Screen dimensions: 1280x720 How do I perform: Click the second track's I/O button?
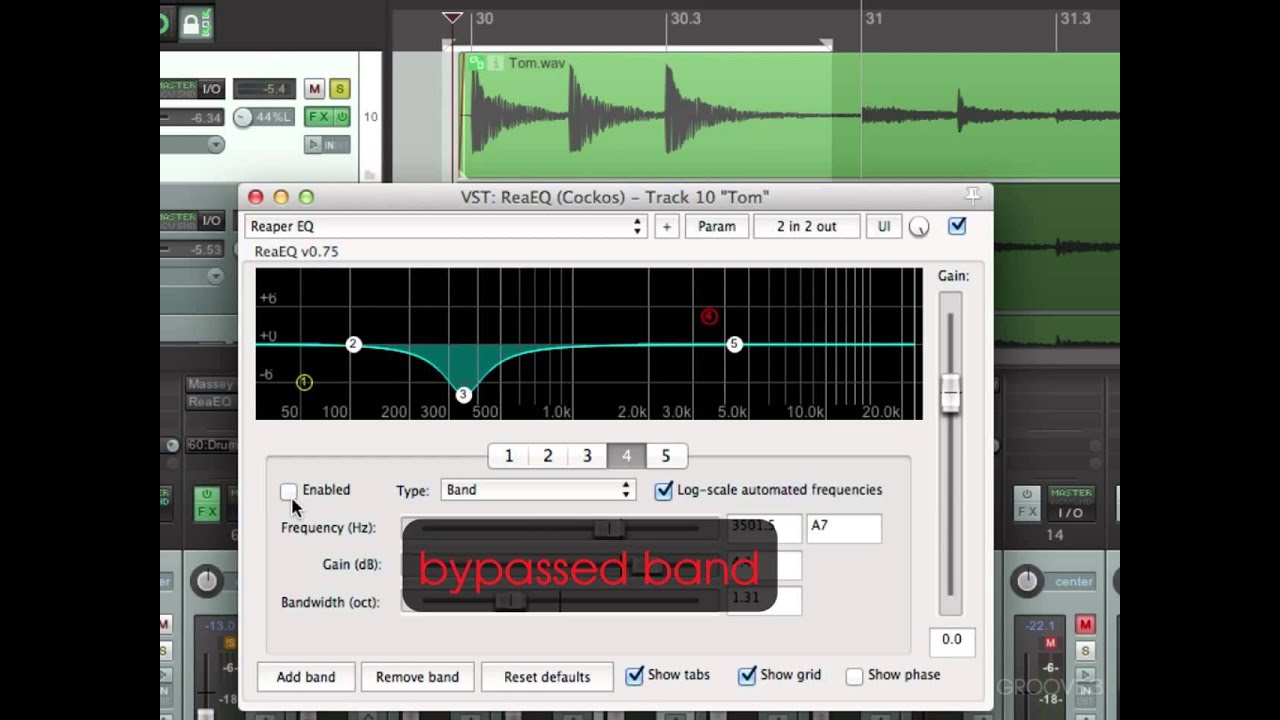(211, 221)
